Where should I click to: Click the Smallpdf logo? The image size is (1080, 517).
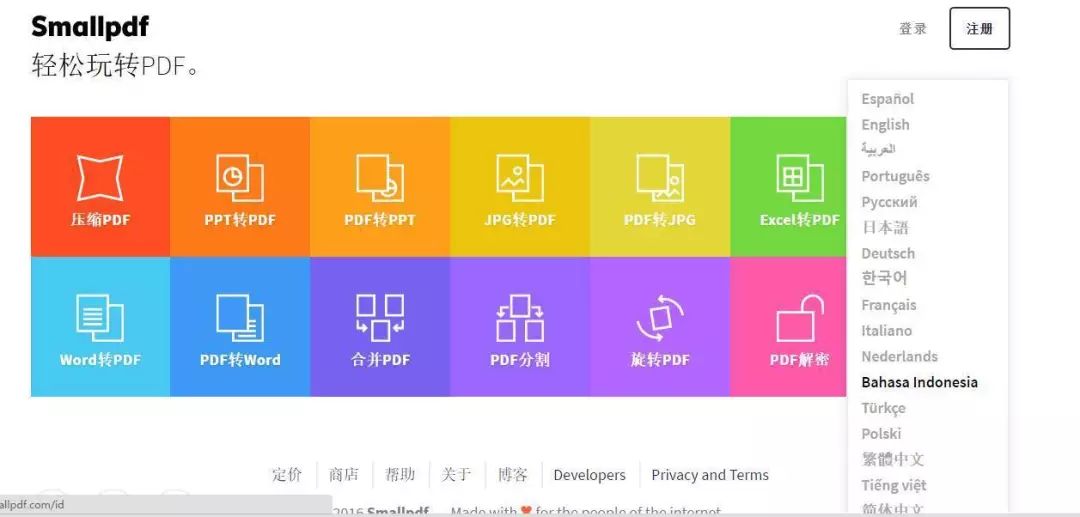pyautogui.click(x=90, y=28)
